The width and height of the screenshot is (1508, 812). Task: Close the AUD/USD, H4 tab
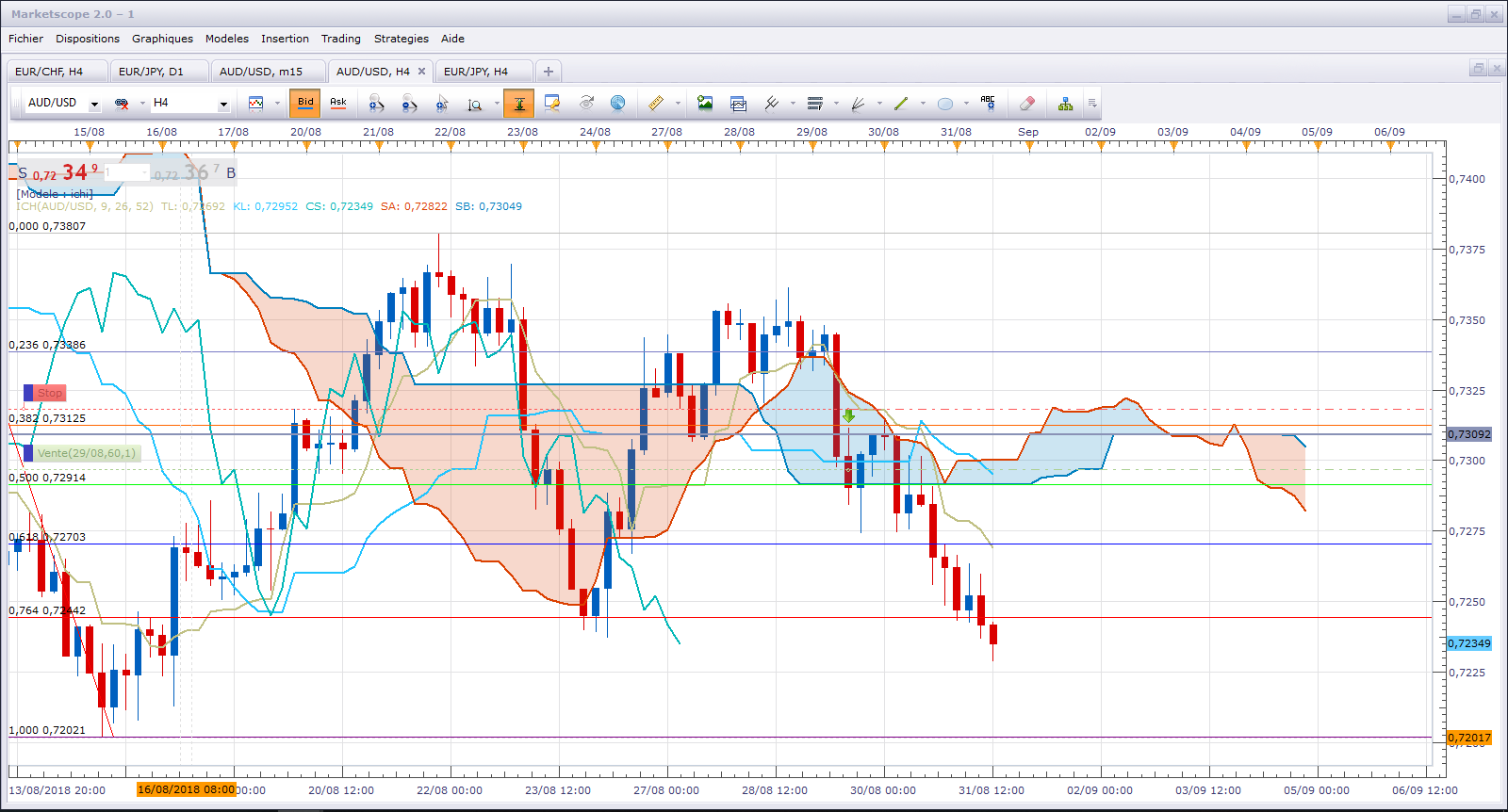point(421,72)
